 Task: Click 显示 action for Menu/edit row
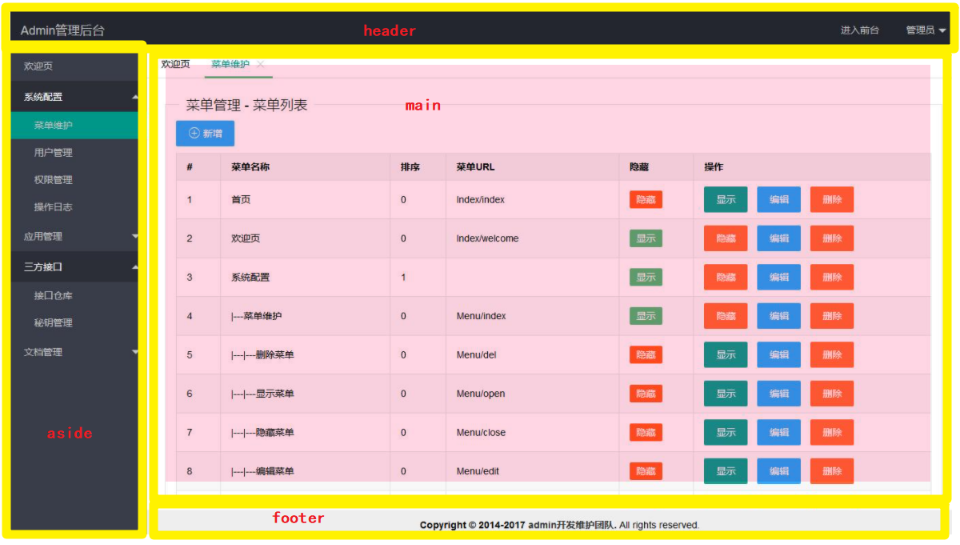click(x=726, y=471)
